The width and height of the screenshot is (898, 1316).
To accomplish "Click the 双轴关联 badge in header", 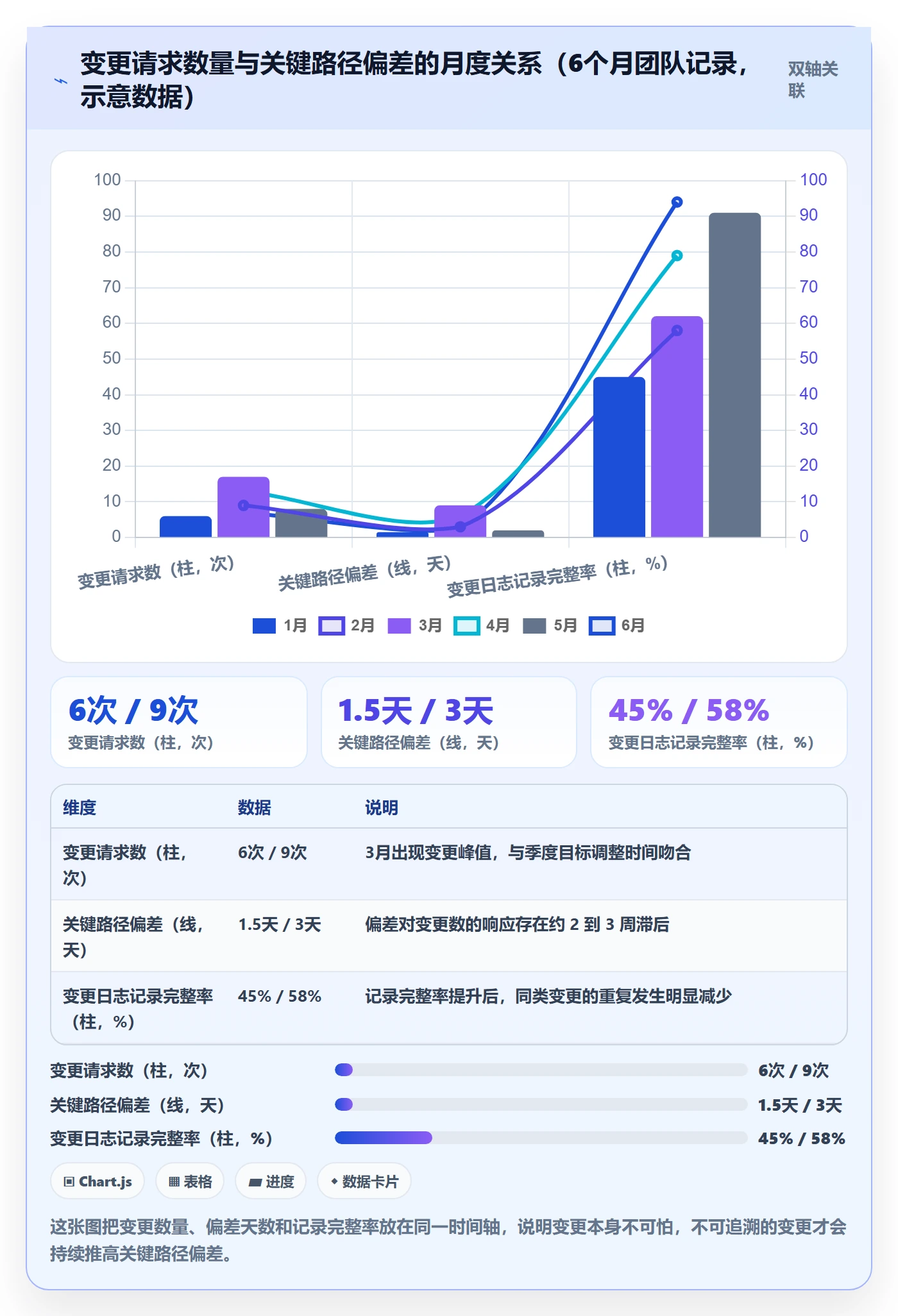I will pyautogui.click(x=813, y=80).
